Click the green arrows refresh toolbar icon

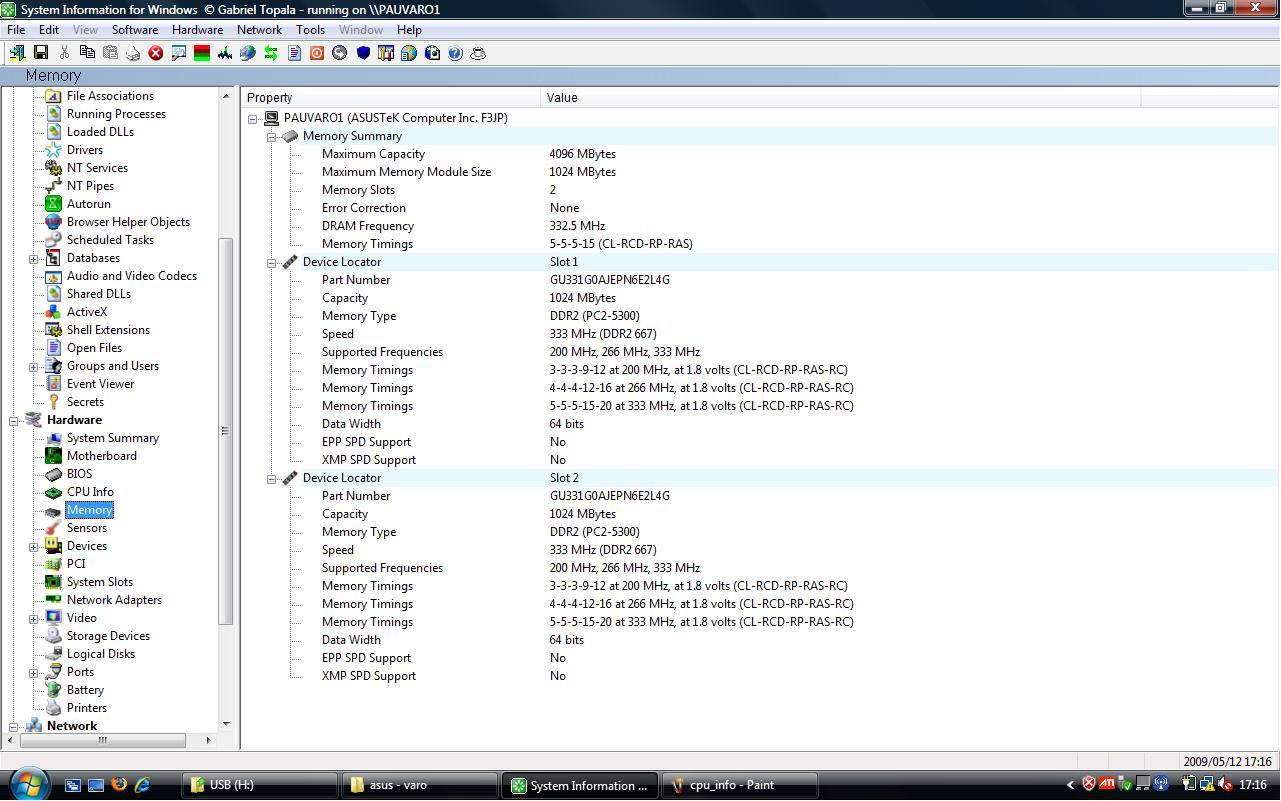271,53
